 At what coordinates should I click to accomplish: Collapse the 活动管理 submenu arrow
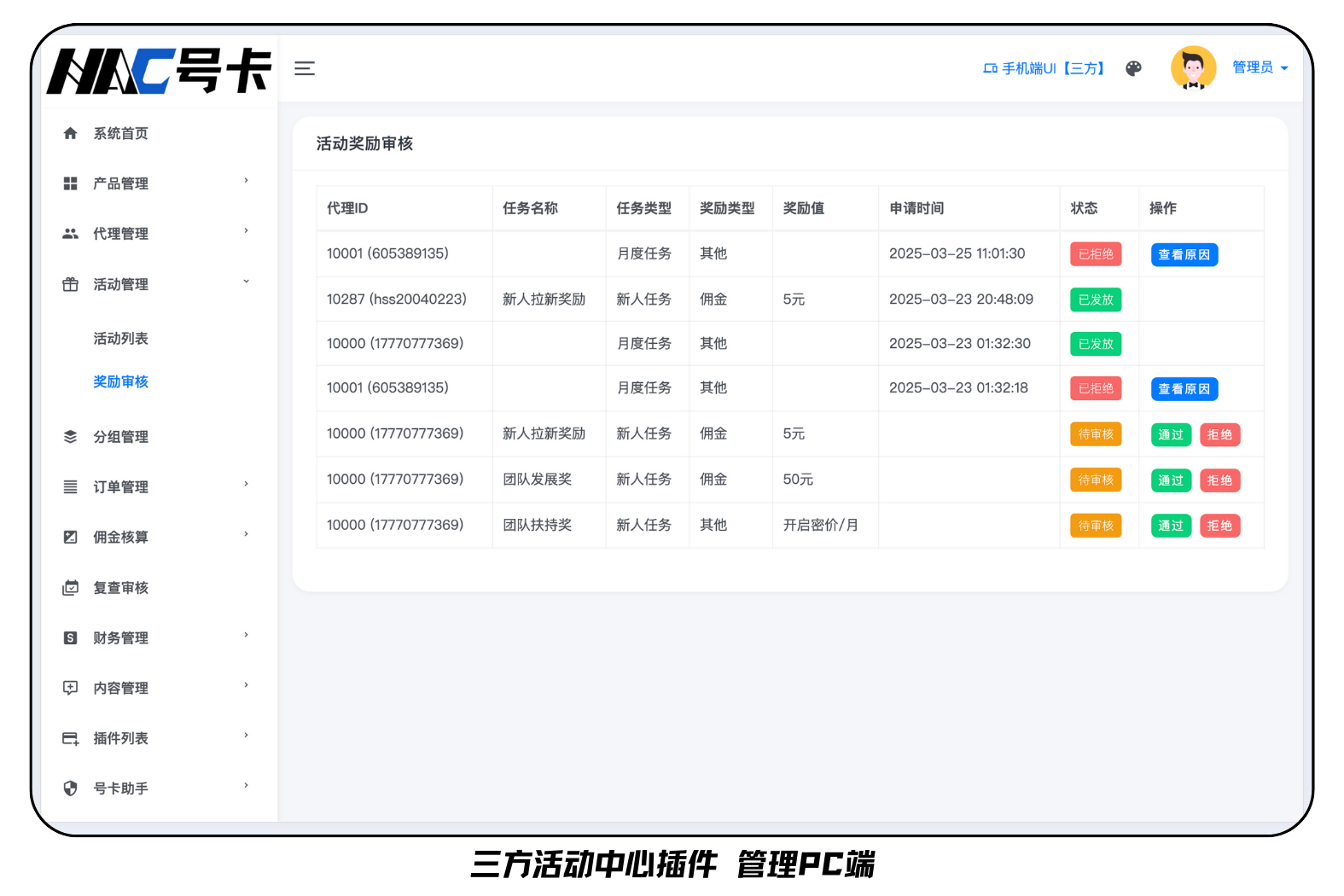247,282
